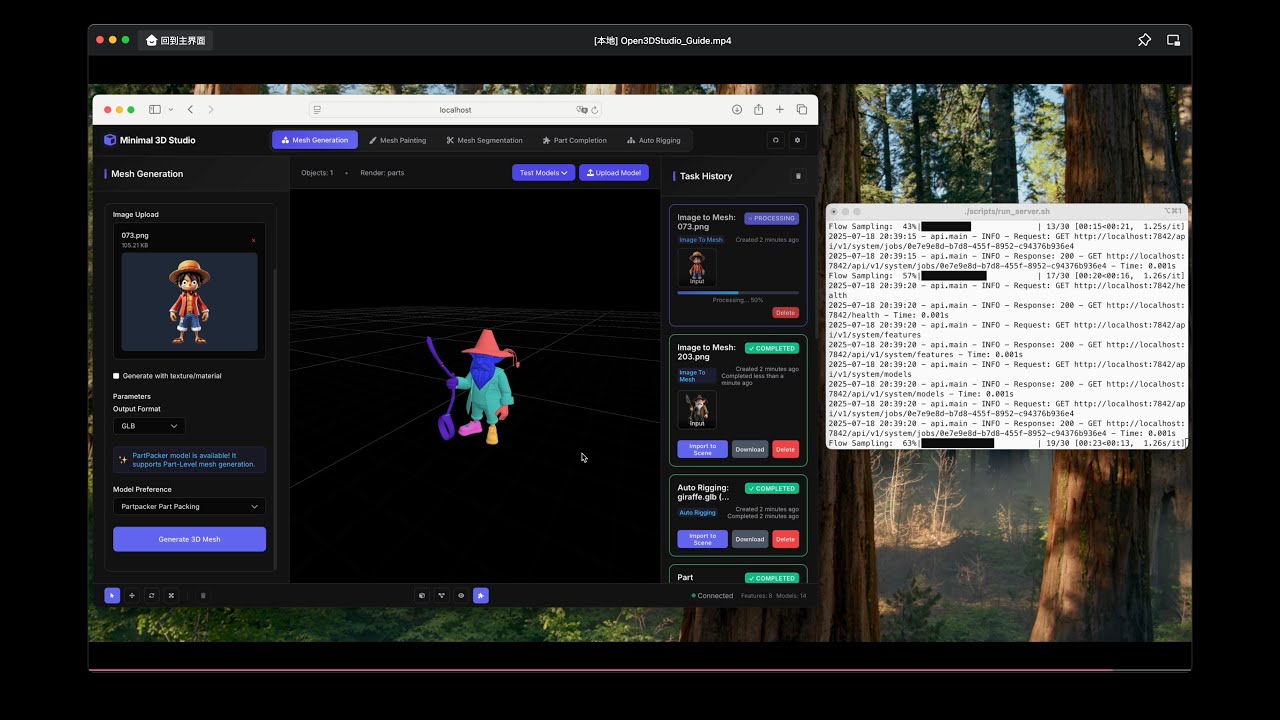1280x720 pixels.
Task: Open the GitHub icon in app header
Action: point(776,140)
